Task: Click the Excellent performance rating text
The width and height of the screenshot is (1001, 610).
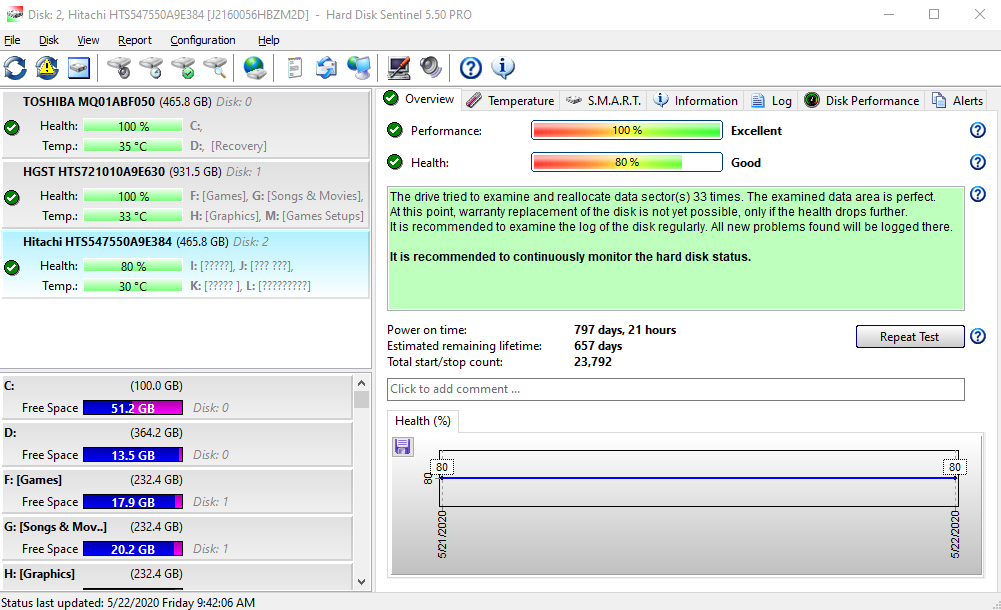Action: pyautogui.click(x=756, y=131)
